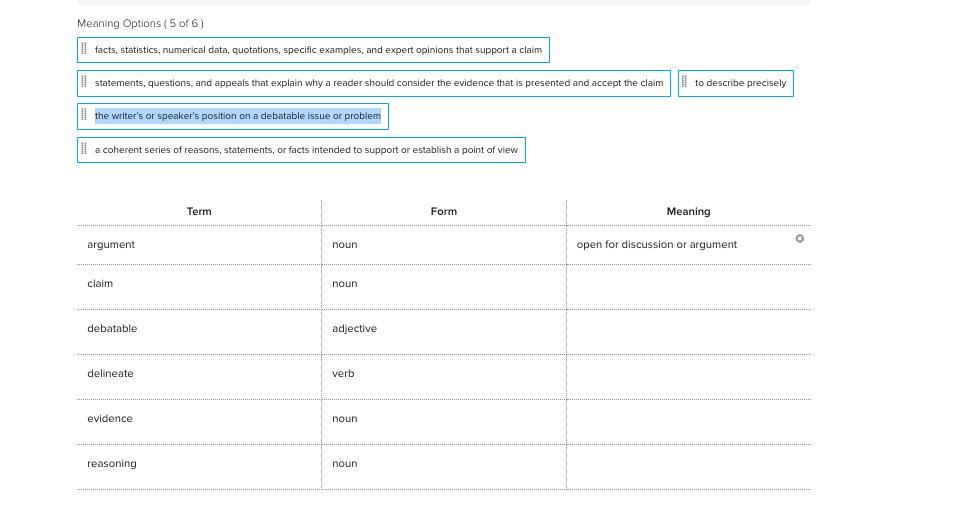Grab drag handle of 'facts, statistics' option

tap(84, 49)
